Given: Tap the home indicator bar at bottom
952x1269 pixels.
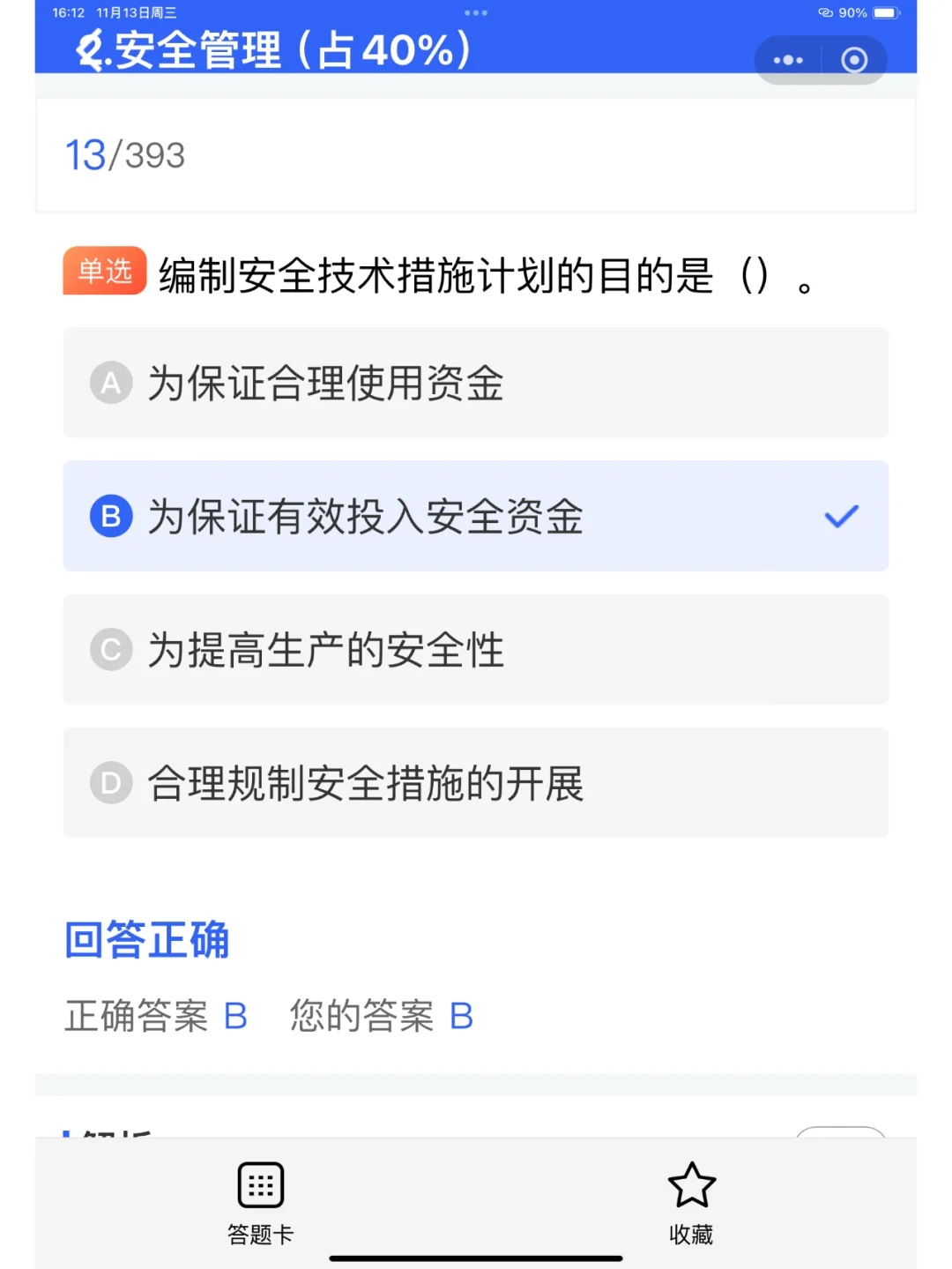Looking at the screenshot, I should pos(476,1258).
